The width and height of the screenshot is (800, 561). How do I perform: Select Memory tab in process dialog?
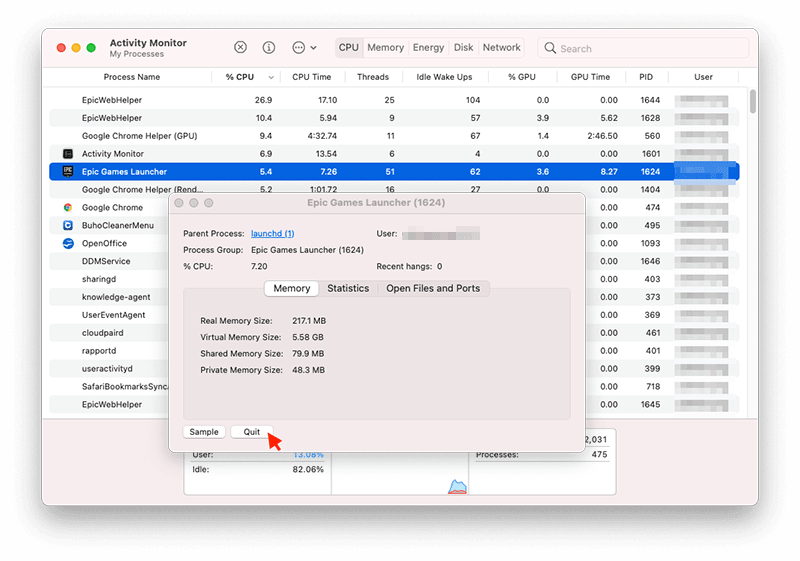point(291,288)
